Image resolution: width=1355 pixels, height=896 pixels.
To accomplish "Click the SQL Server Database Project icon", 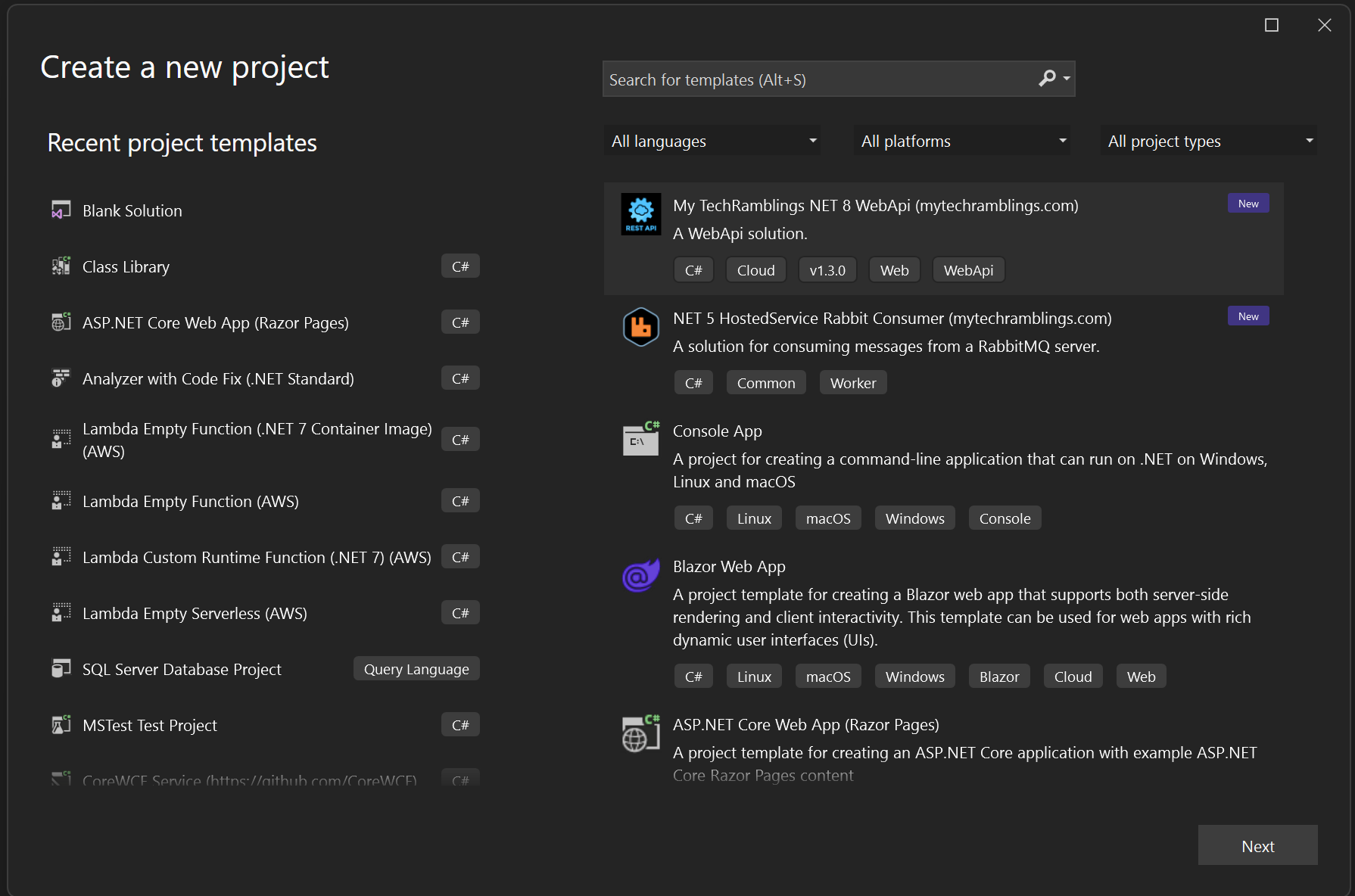I will (61, 669).
